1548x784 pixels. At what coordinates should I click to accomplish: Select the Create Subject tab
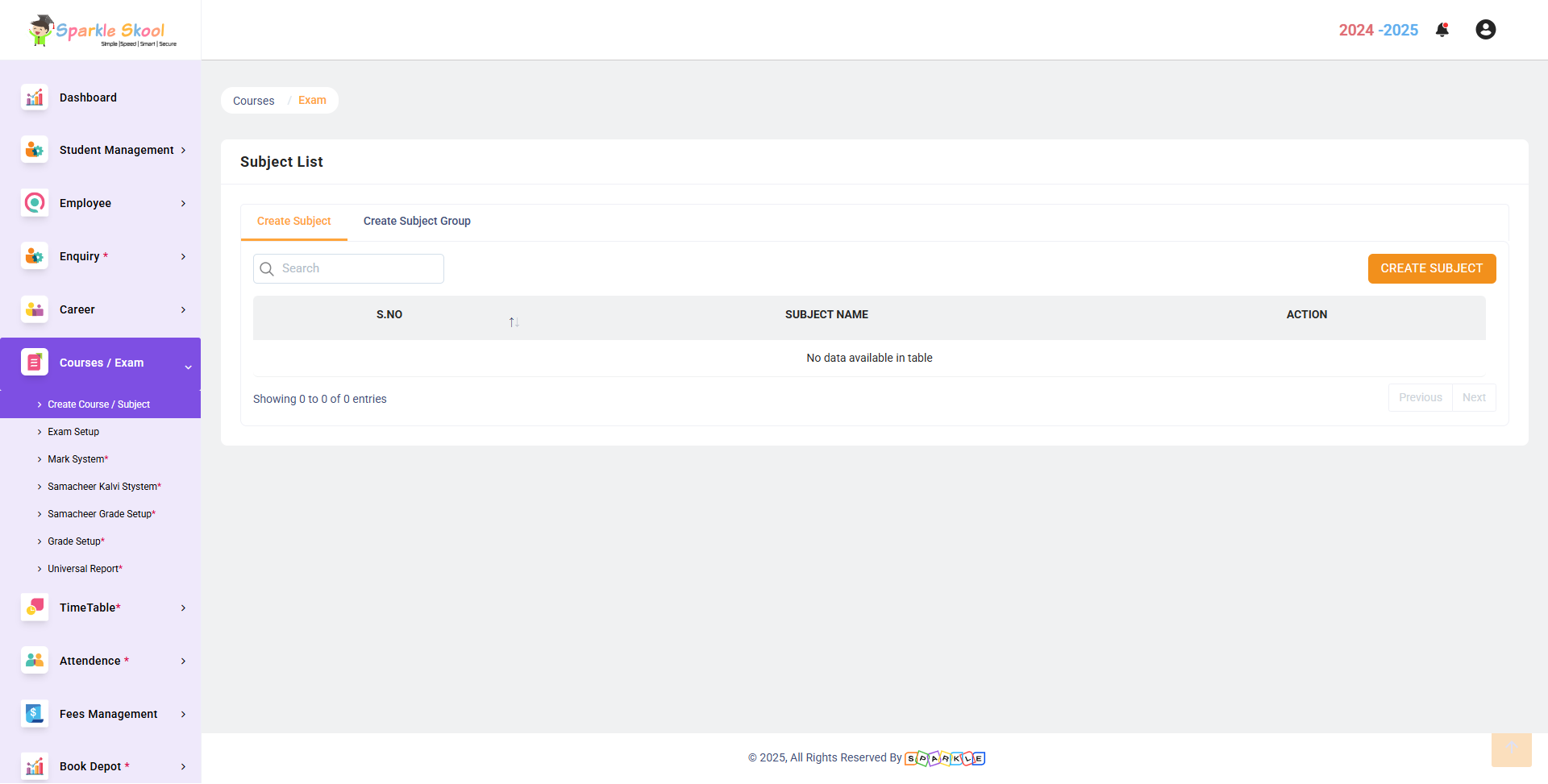(x=293, y=221)
